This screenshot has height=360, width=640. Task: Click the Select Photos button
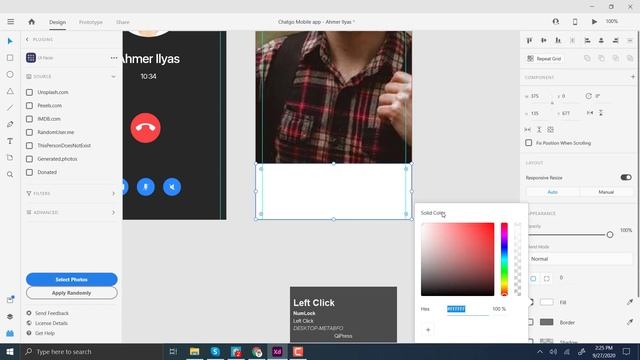71,279
